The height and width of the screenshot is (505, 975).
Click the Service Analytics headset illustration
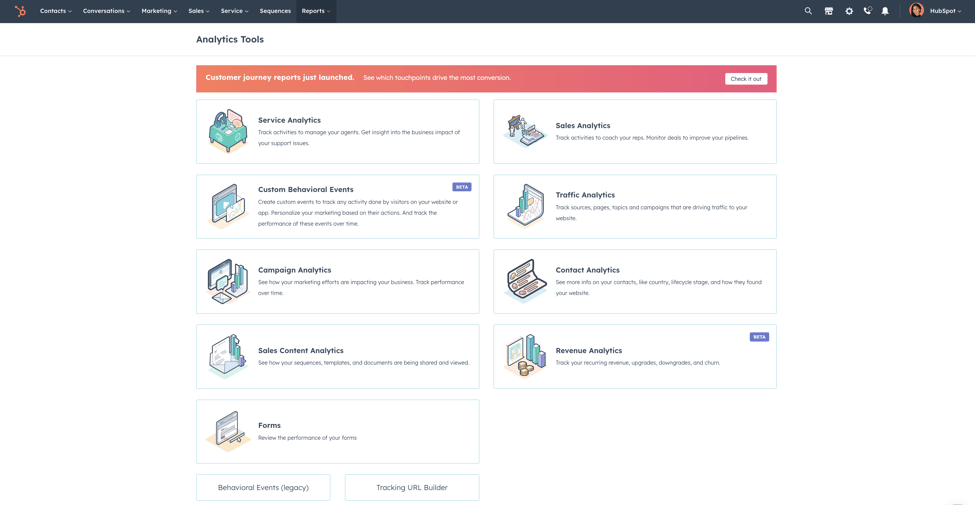tap(228, 131)
